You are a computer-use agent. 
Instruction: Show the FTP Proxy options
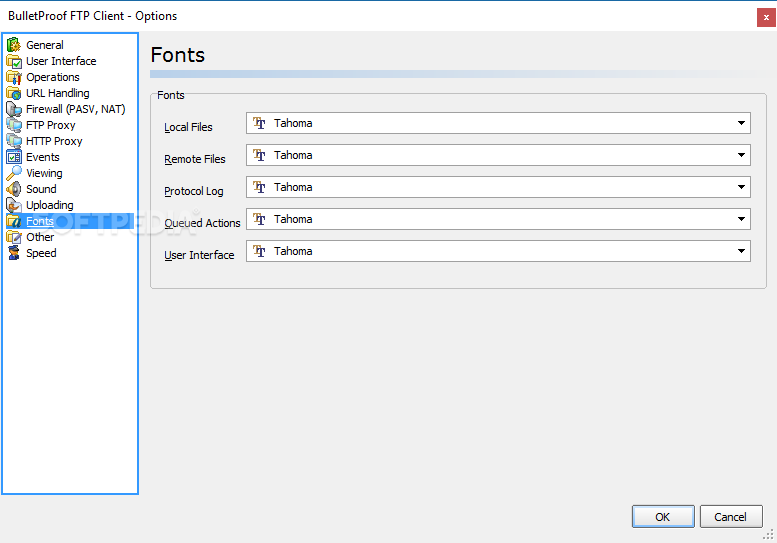point(51,125)
